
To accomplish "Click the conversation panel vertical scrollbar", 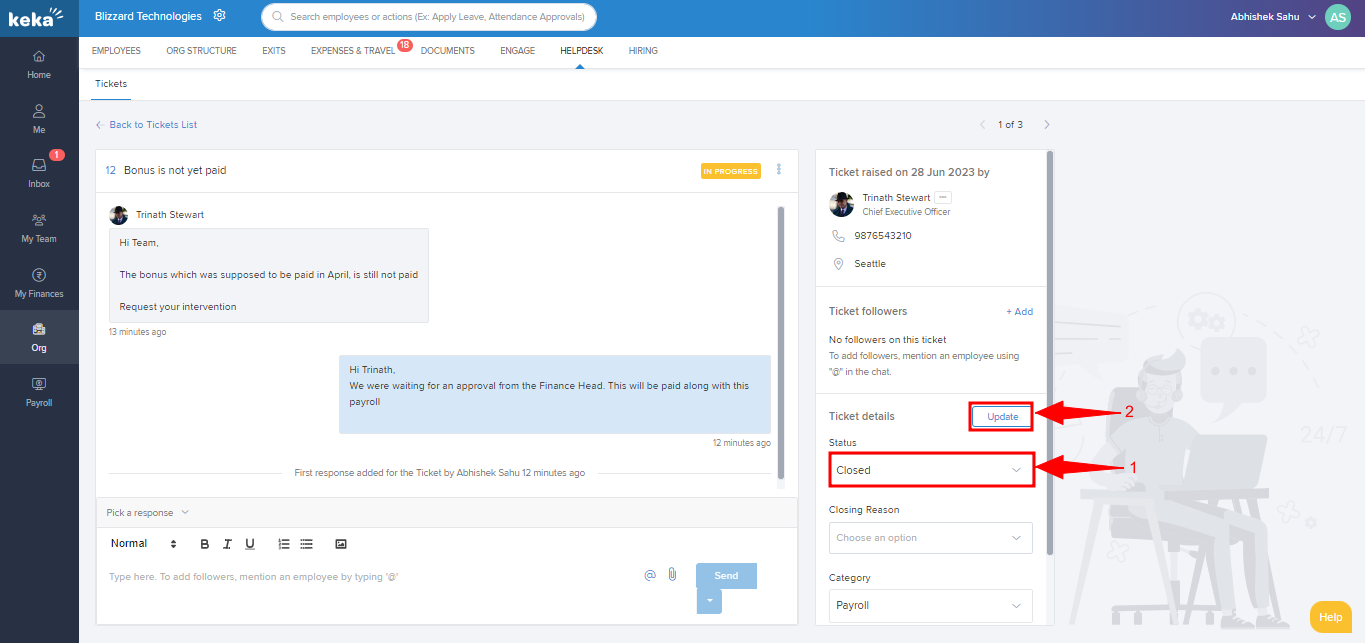I will pos(780,340).
